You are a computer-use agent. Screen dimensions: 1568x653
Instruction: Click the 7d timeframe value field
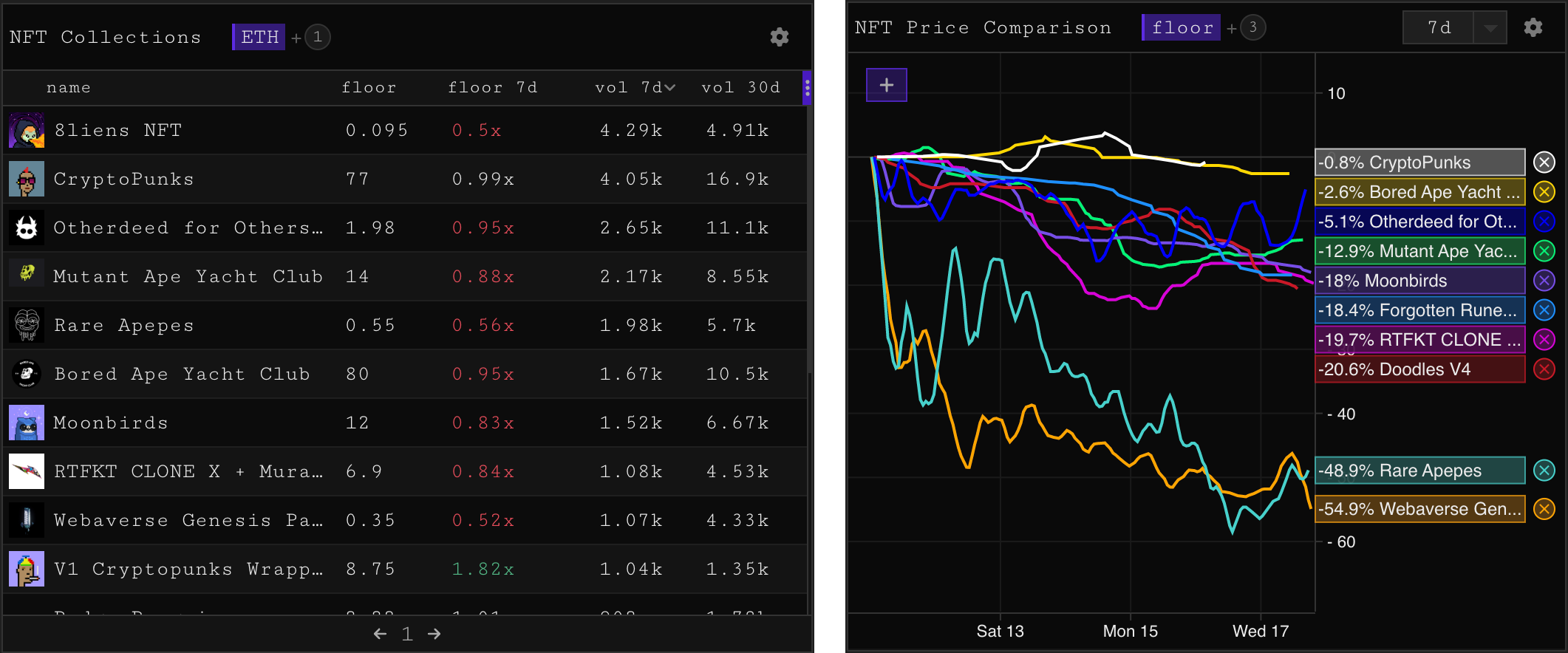click(x=1439, y=28)
